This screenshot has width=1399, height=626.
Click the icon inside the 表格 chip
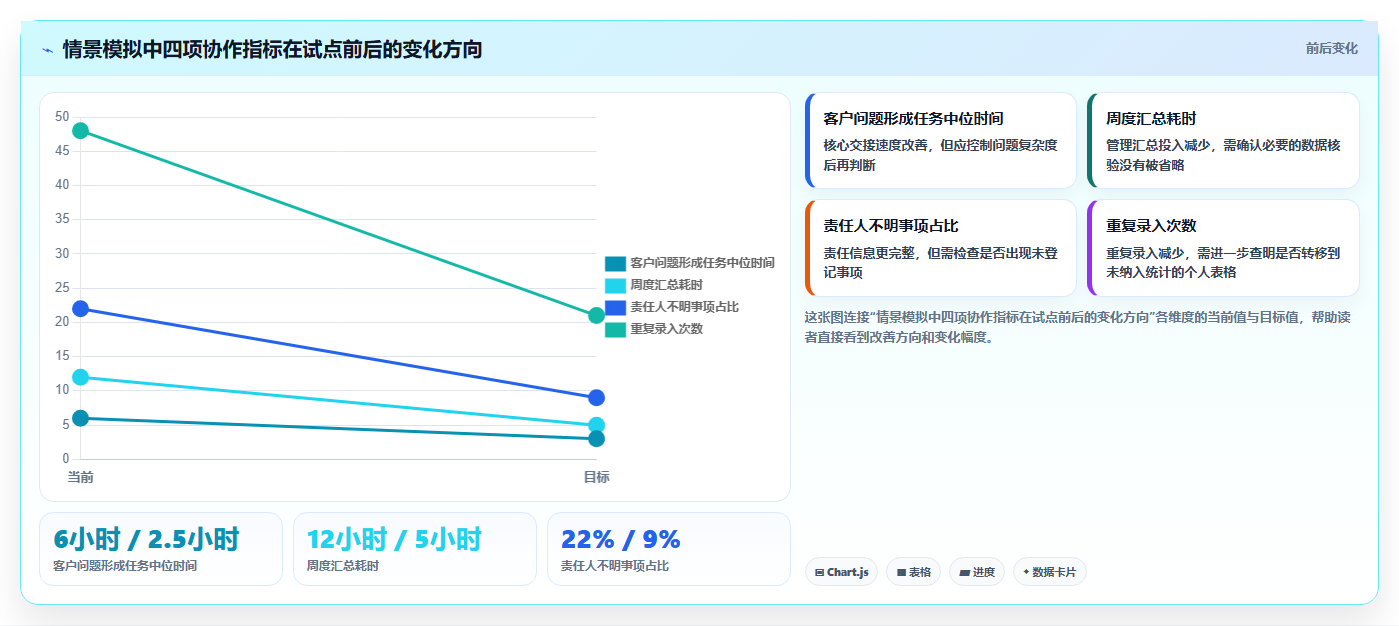point(901,573)
